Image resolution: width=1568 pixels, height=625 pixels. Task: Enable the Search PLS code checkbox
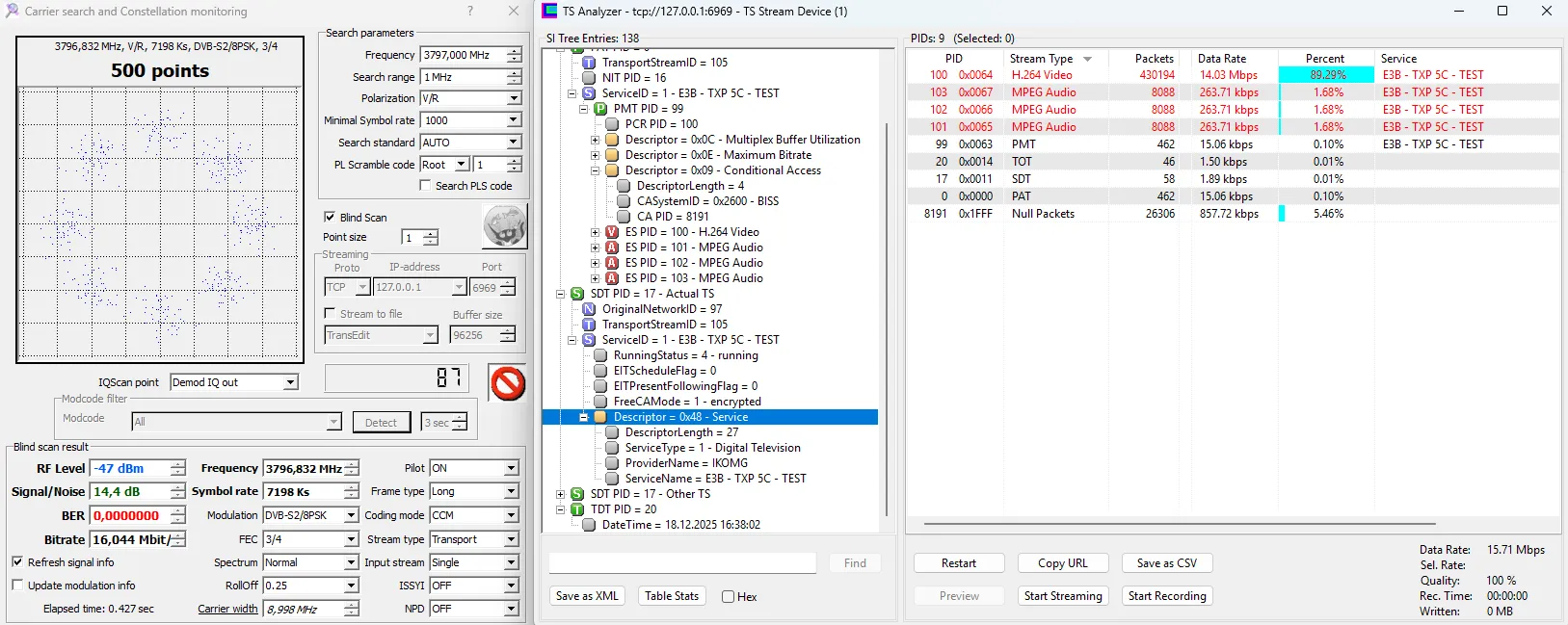pyautogui.click(x=425, y=186)
